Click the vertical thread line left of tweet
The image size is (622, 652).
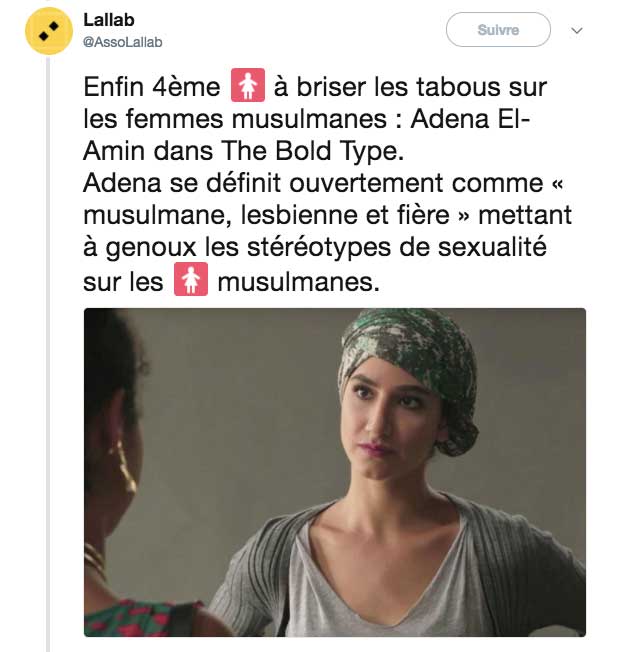tap(48, 350)
